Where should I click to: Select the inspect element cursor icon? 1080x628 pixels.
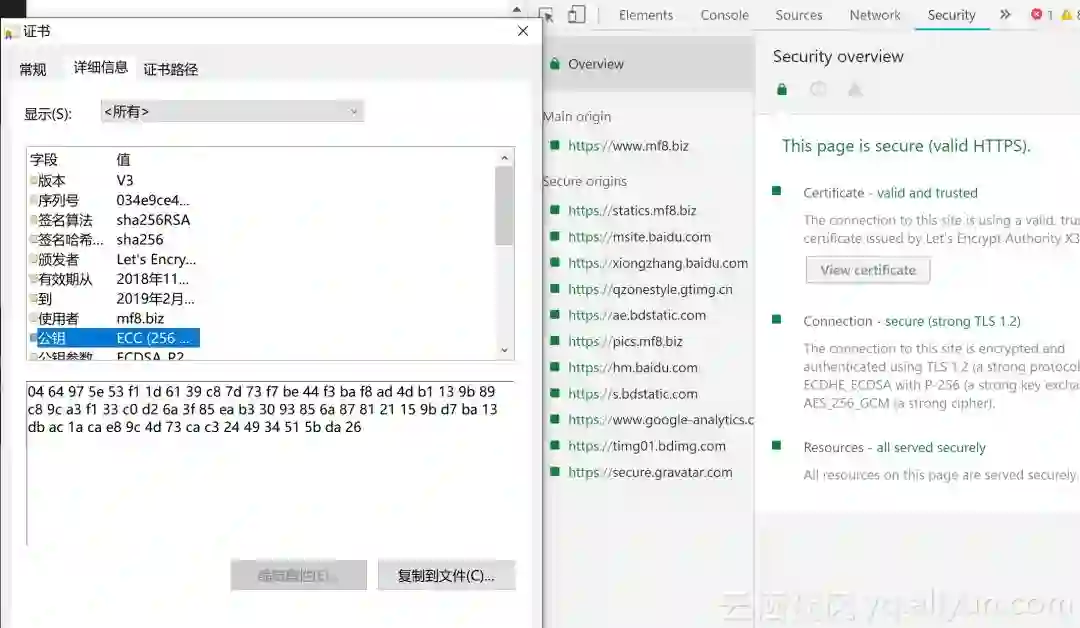pyautogui.click(x=546, y=14)
